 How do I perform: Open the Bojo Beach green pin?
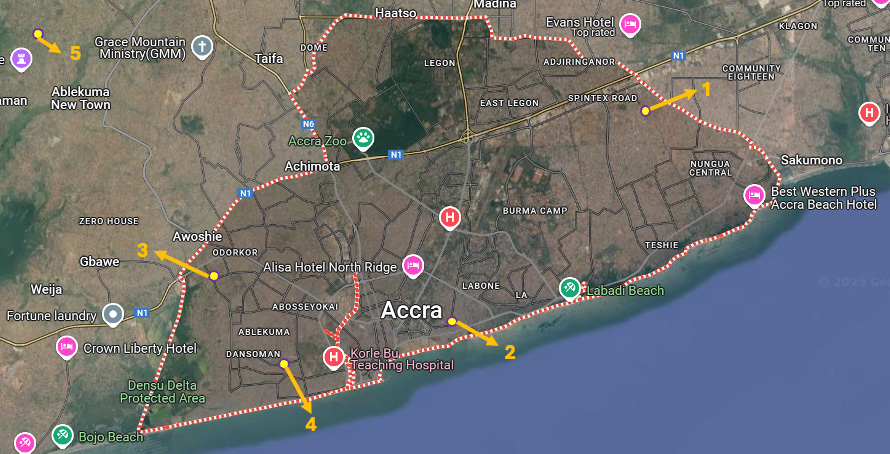[x=62, y=436]
